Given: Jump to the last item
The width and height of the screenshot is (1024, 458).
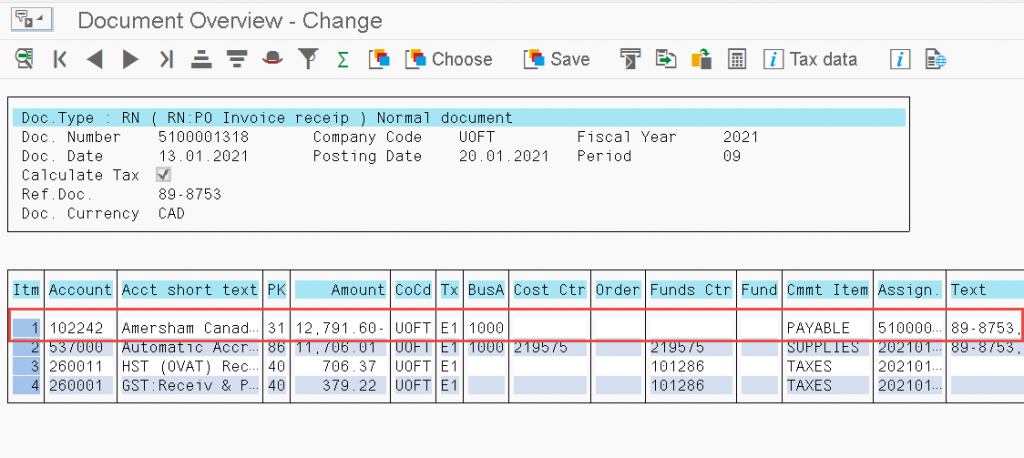Looking at the screenshot, I should pos(166,59).
